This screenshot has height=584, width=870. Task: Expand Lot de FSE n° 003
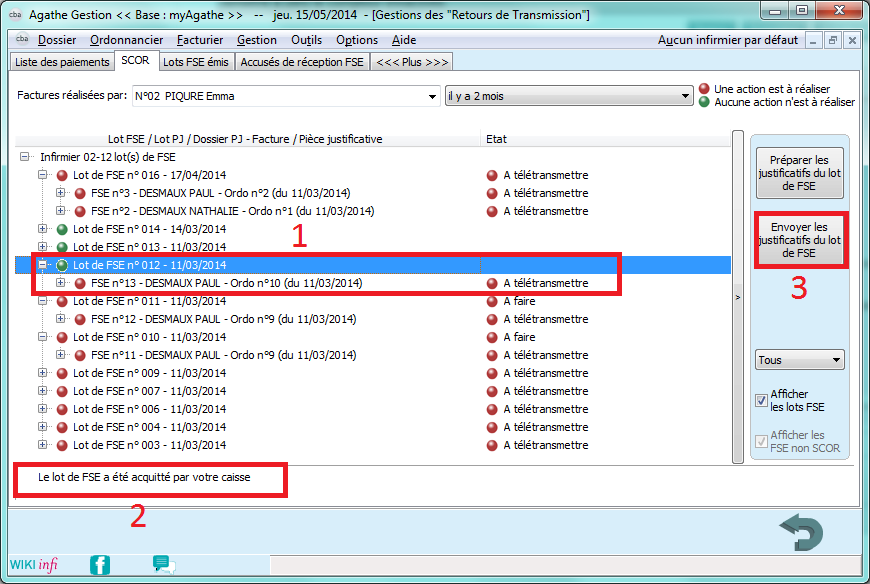click(x=42, y=444)
